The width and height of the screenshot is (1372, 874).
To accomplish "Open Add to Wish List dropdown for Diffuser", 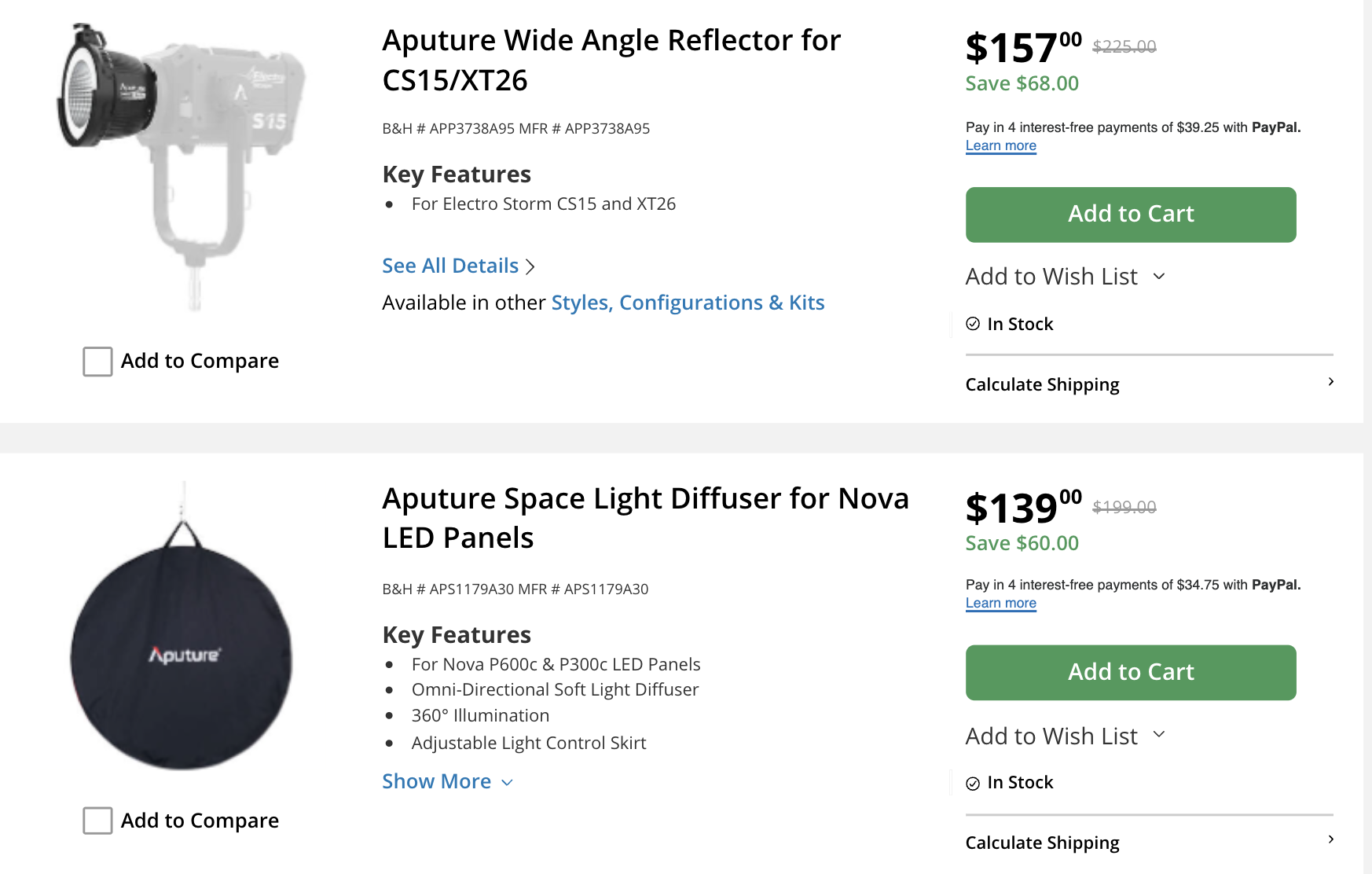I will click(x=1065, y=736).
